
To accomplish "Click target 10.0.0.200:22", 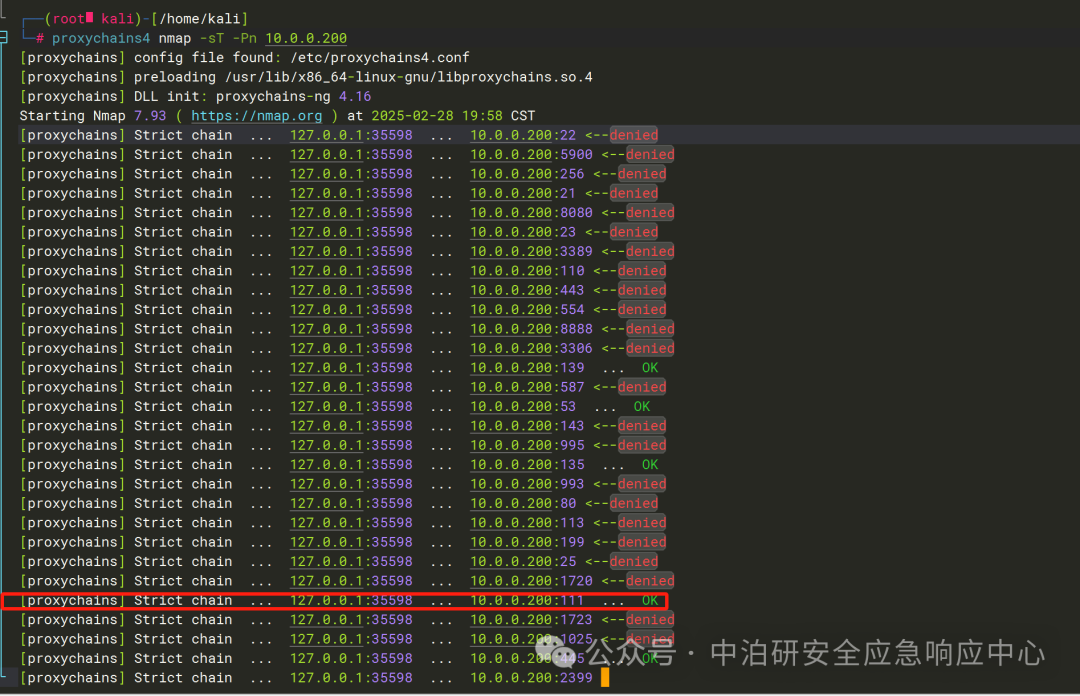I will pyautogui.click(x=523, y=135).
